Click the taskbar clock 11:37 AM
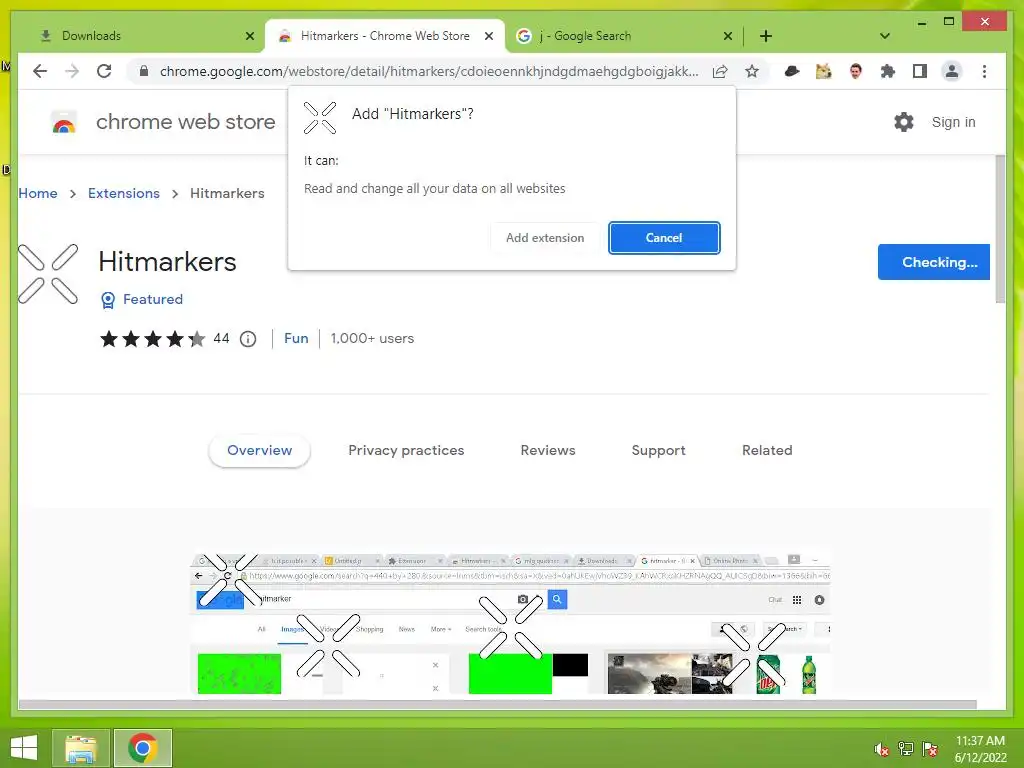The height and width of the screenshot is (768, 1024). point(980,741)
